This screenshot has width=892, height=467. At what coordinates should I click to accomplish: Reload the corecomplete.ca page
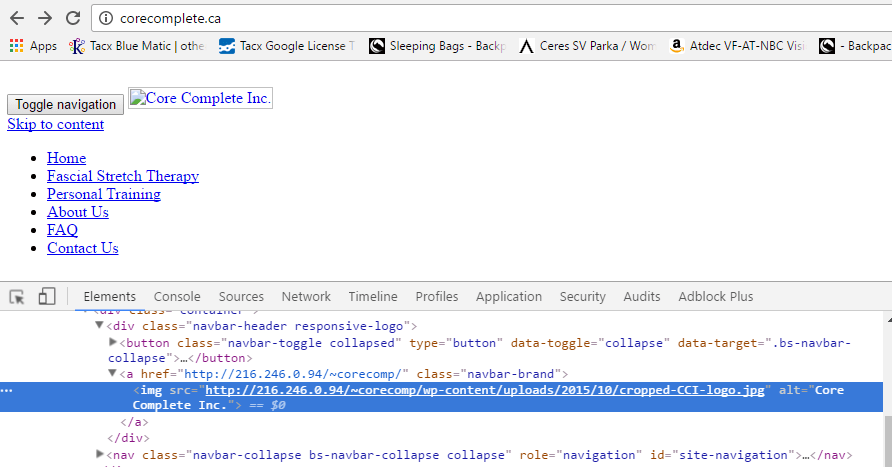pyautogui.click(x=73, y=18)
